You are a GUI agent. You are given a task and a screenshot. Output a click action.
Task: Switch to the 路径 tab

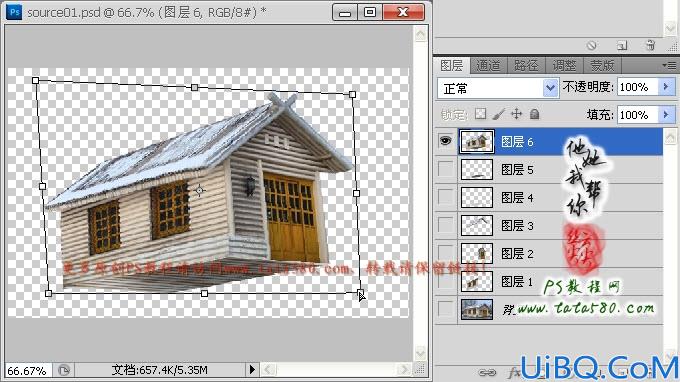click(x=526, y=65)
